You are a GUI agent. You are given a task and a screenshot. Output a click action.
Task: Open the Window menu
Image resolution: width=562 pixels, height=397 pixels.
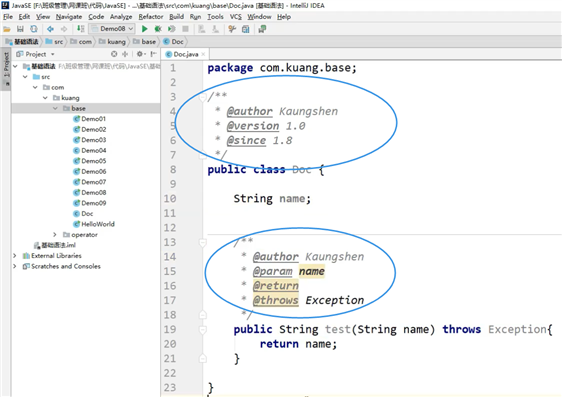click(259, 17)
